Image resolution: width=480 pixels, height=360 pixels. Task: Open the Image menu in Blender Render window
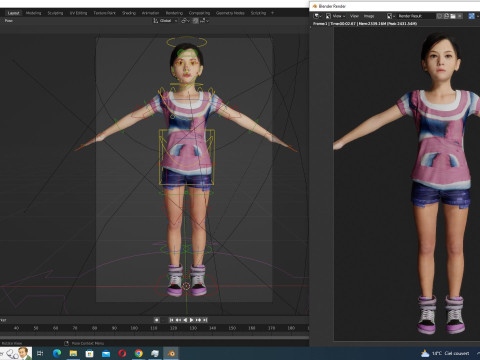[x=369, y=16]
